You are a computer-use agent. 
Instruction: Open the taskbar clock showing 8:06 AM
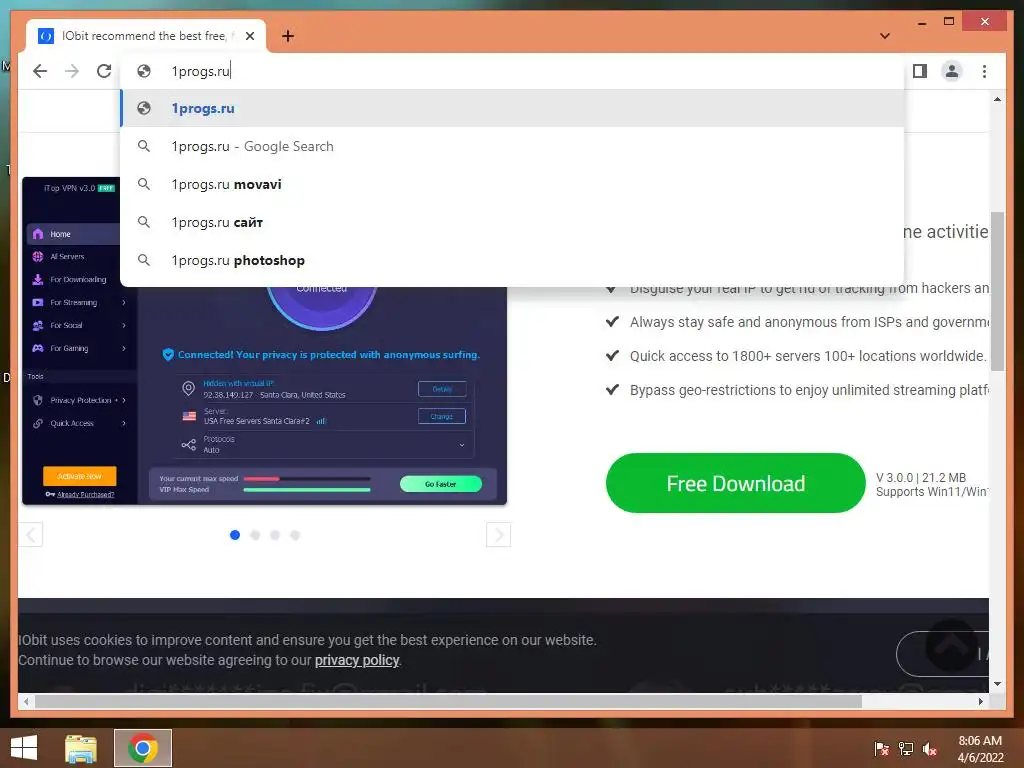pos(980,749)
